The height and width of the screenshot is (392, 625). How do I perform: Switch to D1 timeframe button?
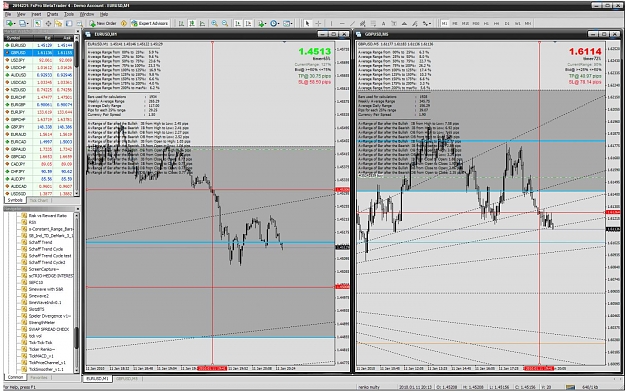point(507,24)
